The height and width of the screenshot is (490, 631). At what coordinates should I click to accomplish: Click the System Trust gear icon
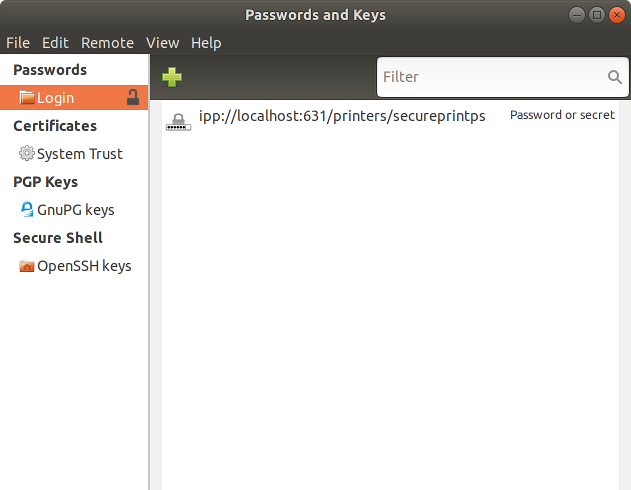[27, 154]
